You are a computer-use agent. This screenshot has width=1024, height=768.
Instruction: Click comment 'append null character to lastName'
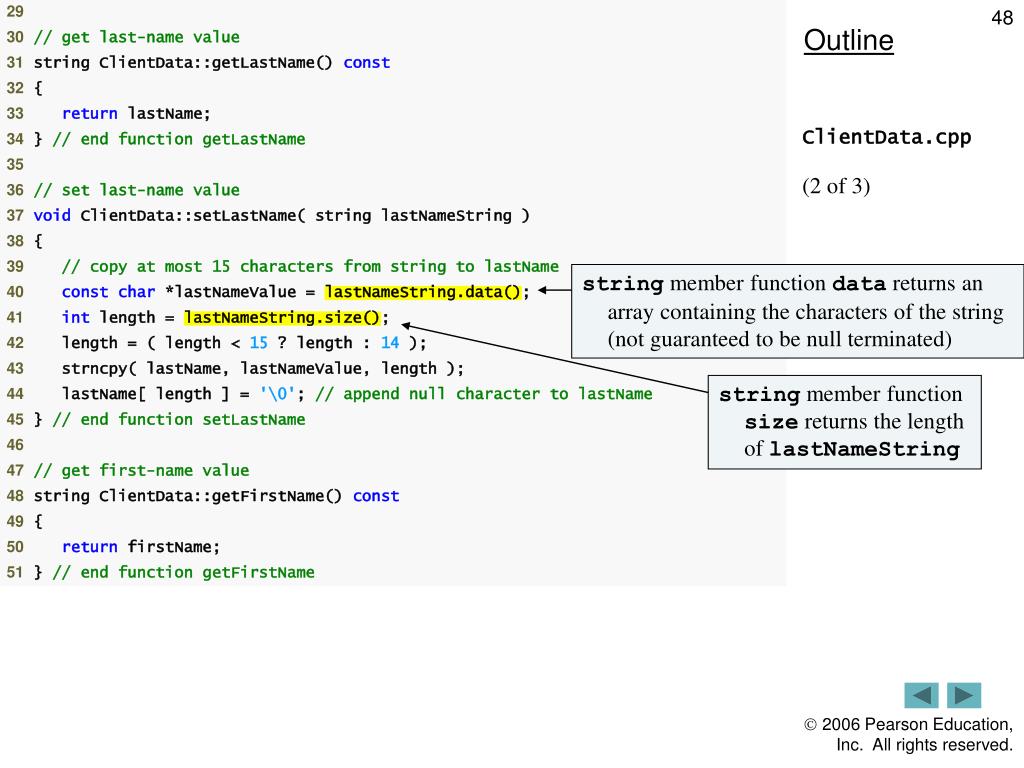pyautogui.click(x=483, y=394)
